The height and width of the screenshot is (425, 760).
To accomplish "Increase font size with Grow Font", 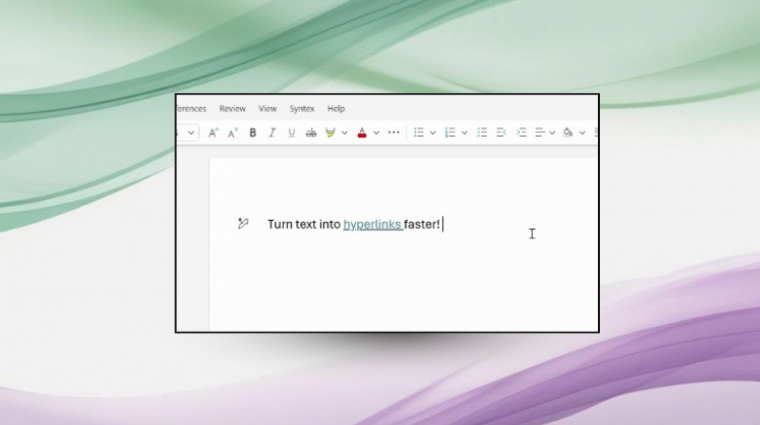I will pyautogui.click(x=213, y=133).
